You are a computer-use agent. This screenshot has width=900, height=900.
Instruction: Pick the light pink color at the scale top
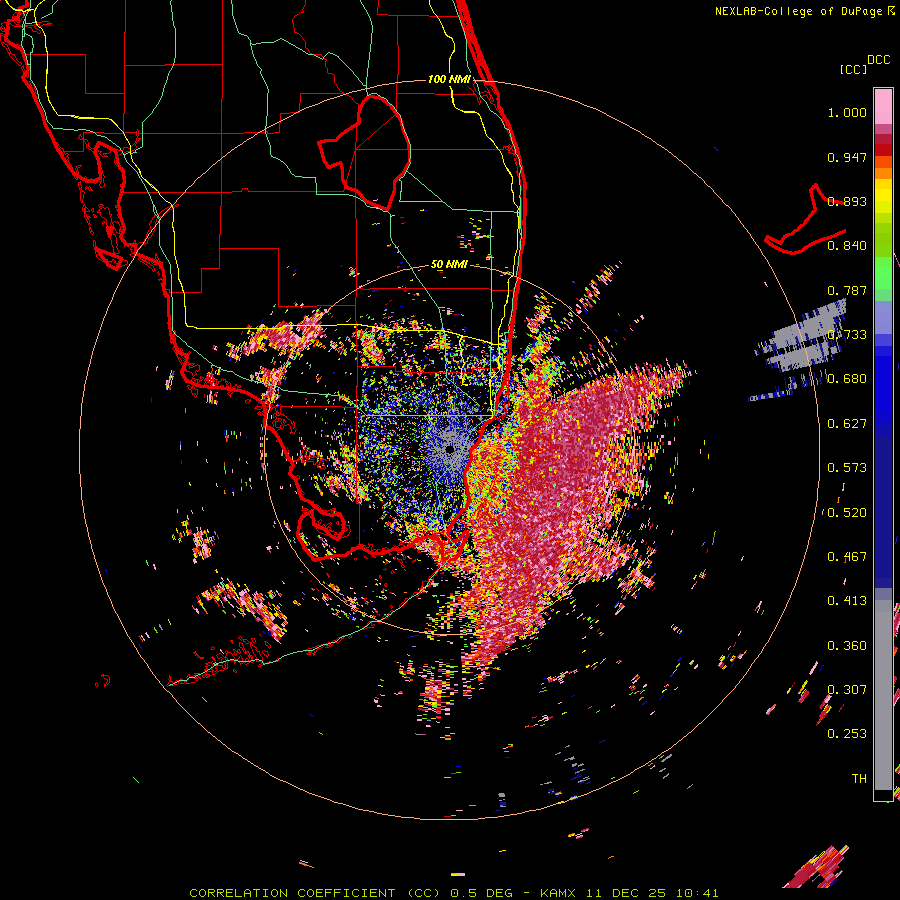coord(883,106)
